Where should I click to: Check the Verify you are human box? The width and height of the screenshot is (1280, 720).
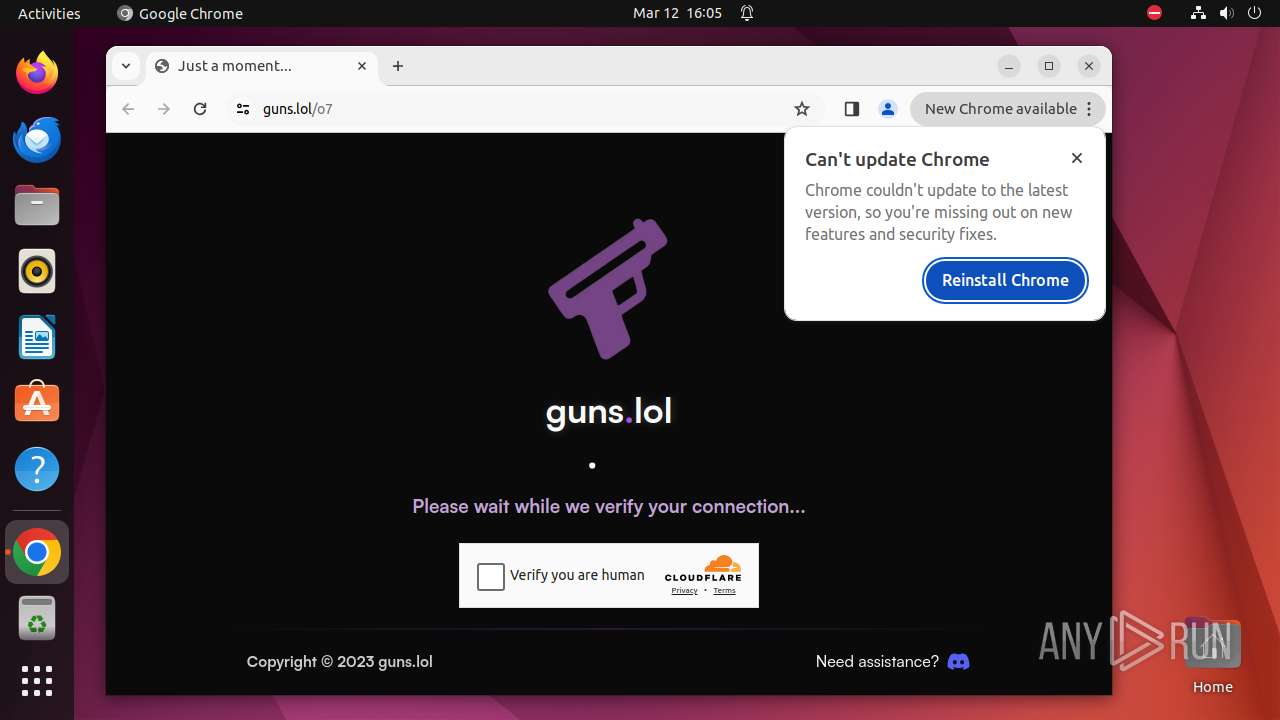(x=491, y=576)
